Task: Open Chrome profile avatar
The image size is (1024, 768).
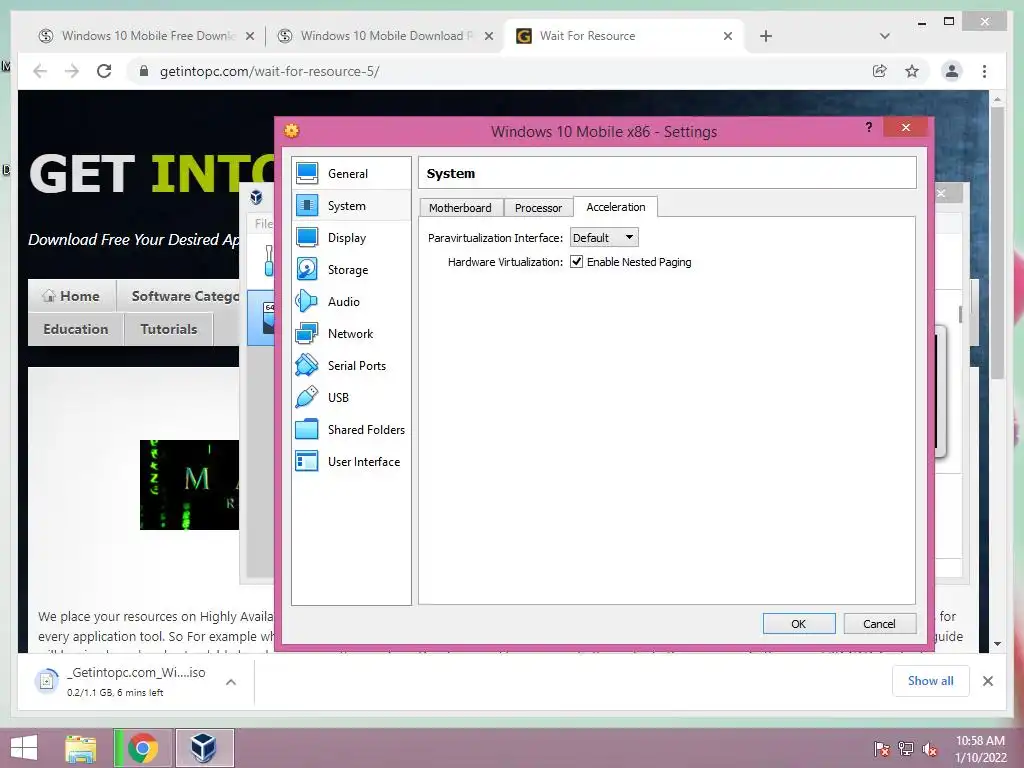Action: pyautogui.click(x=952, y=71)
